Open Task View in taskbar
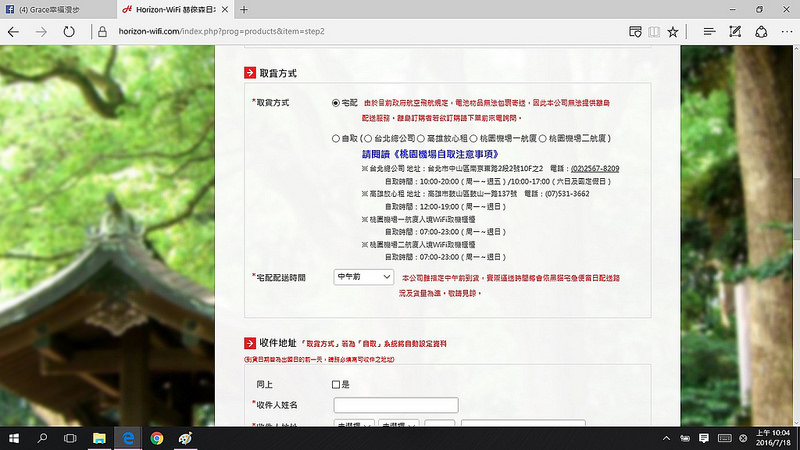Image resolution: width=800 pixels, height=450 pixels. pyautogui.click(x=70, y=438)
